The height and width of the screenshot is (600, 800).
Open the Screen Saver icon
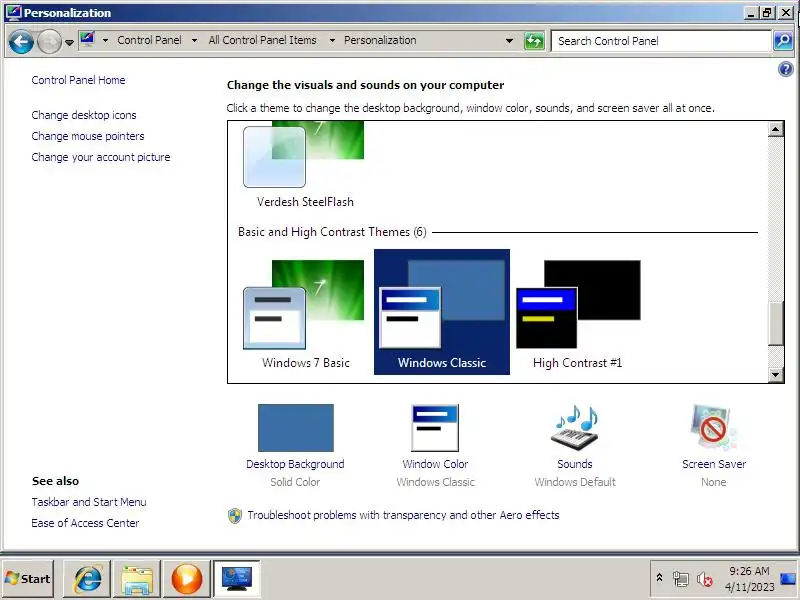coord(714,428)
